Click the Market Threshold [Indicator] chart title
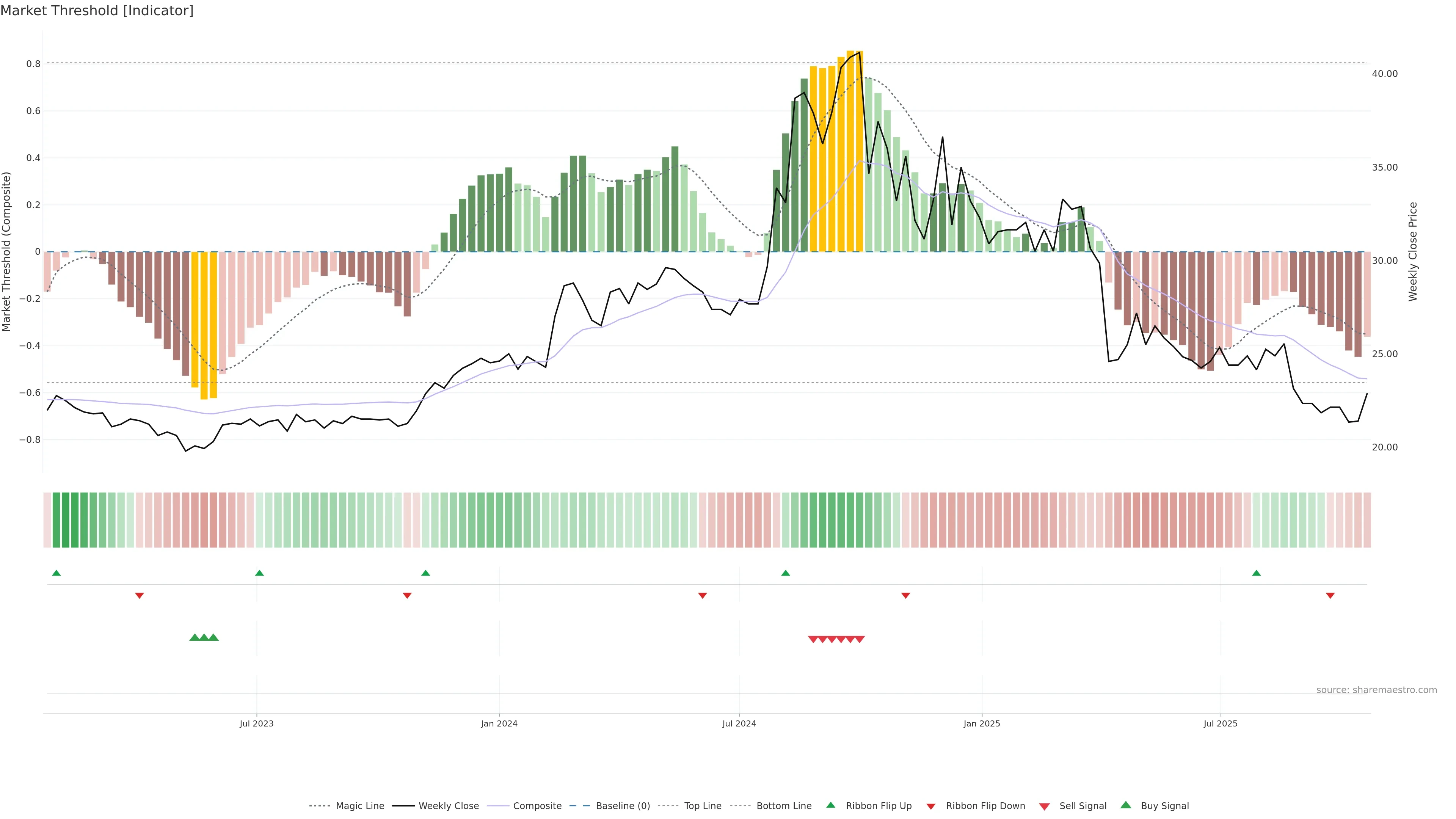 pos(97,11)
